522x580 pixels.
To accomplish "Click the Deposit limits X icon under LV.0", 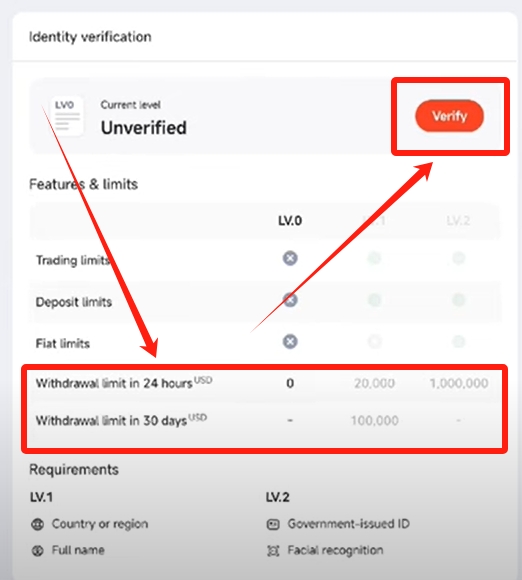I will tap(290, 300).
